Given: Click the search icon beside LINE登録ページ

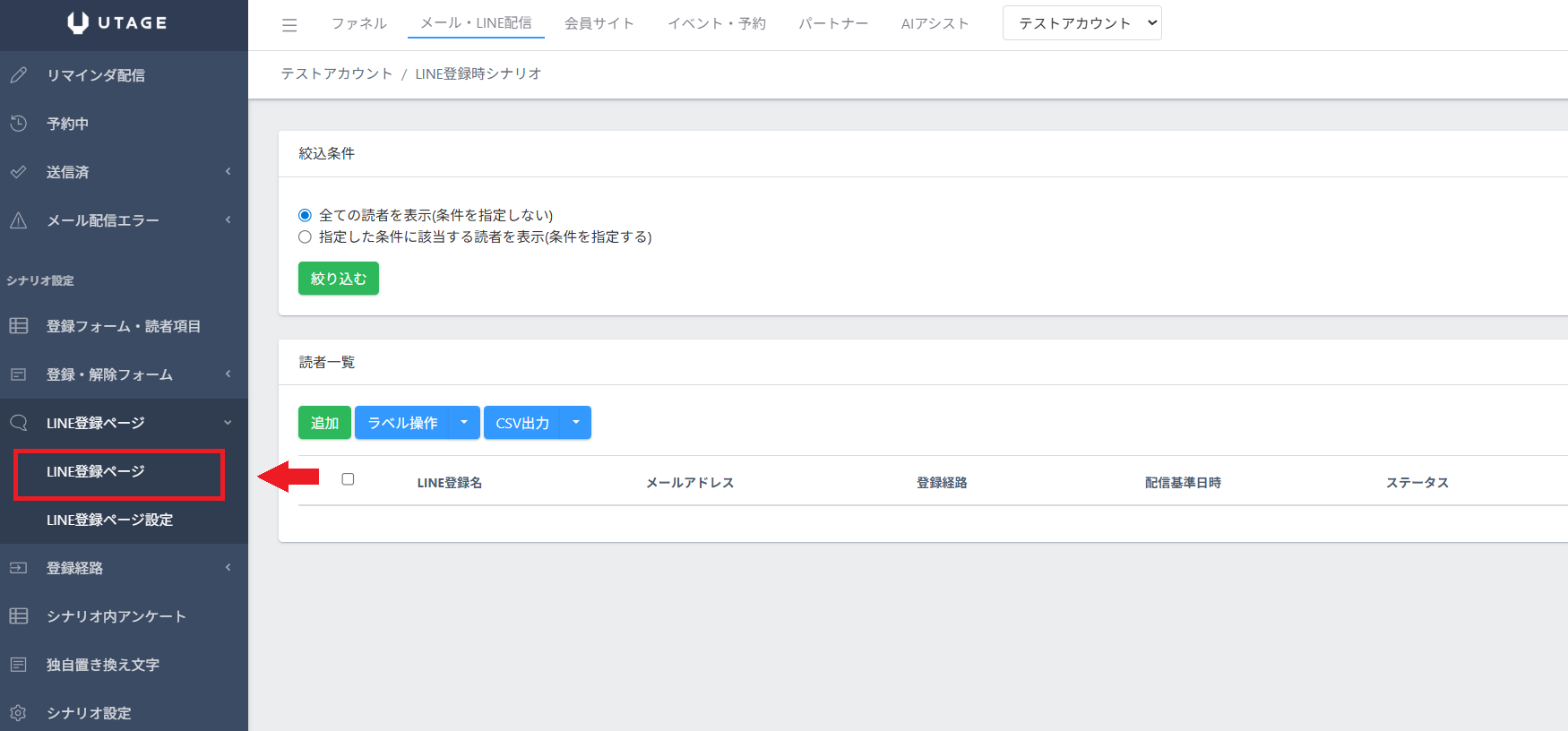Looking at the screenshot, I should [19, 423].
